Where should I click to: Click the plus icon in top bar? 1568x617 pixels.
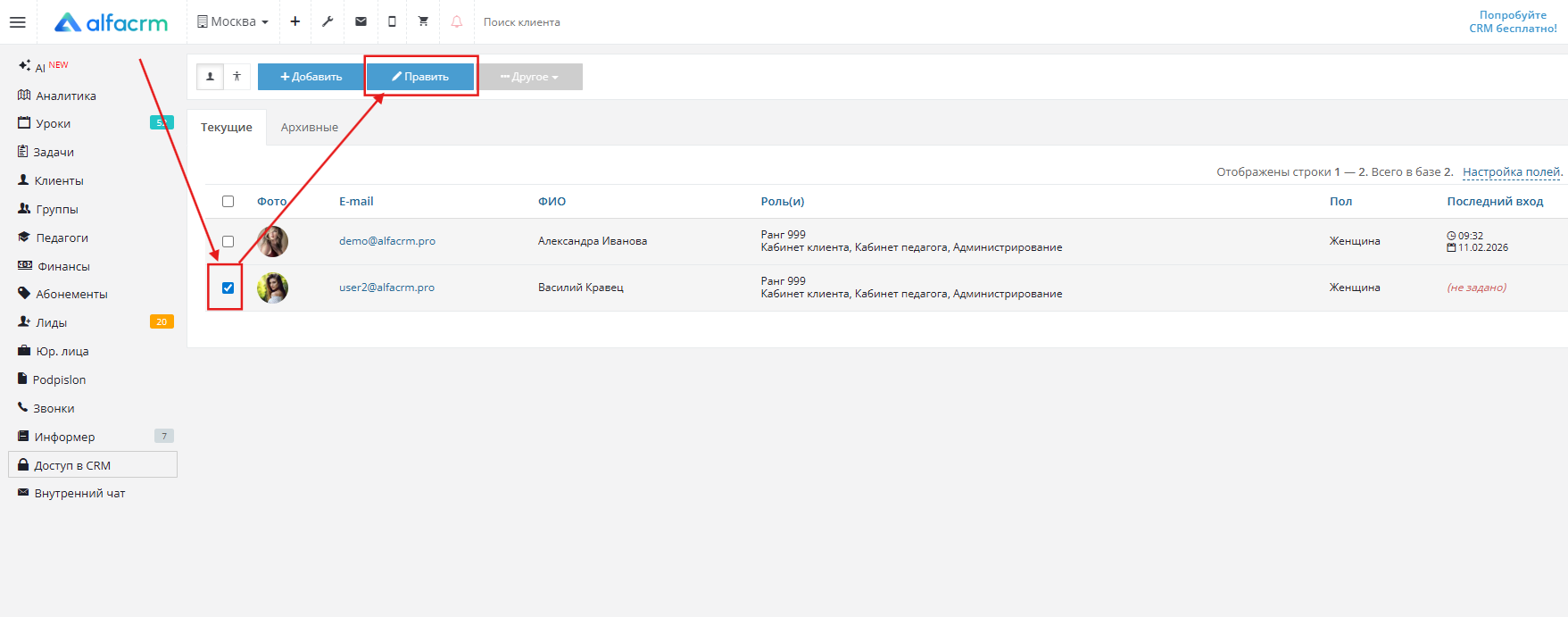pyautogui.click(x=295, y=21)
